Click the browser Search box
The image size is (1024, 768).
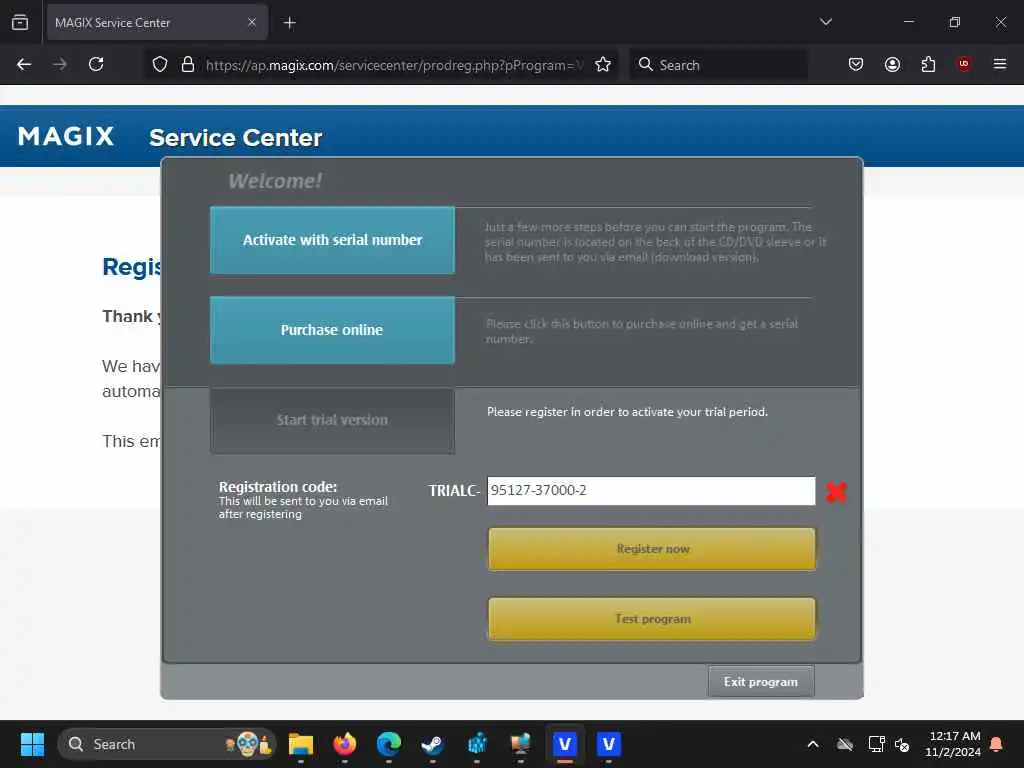(718, 64)
